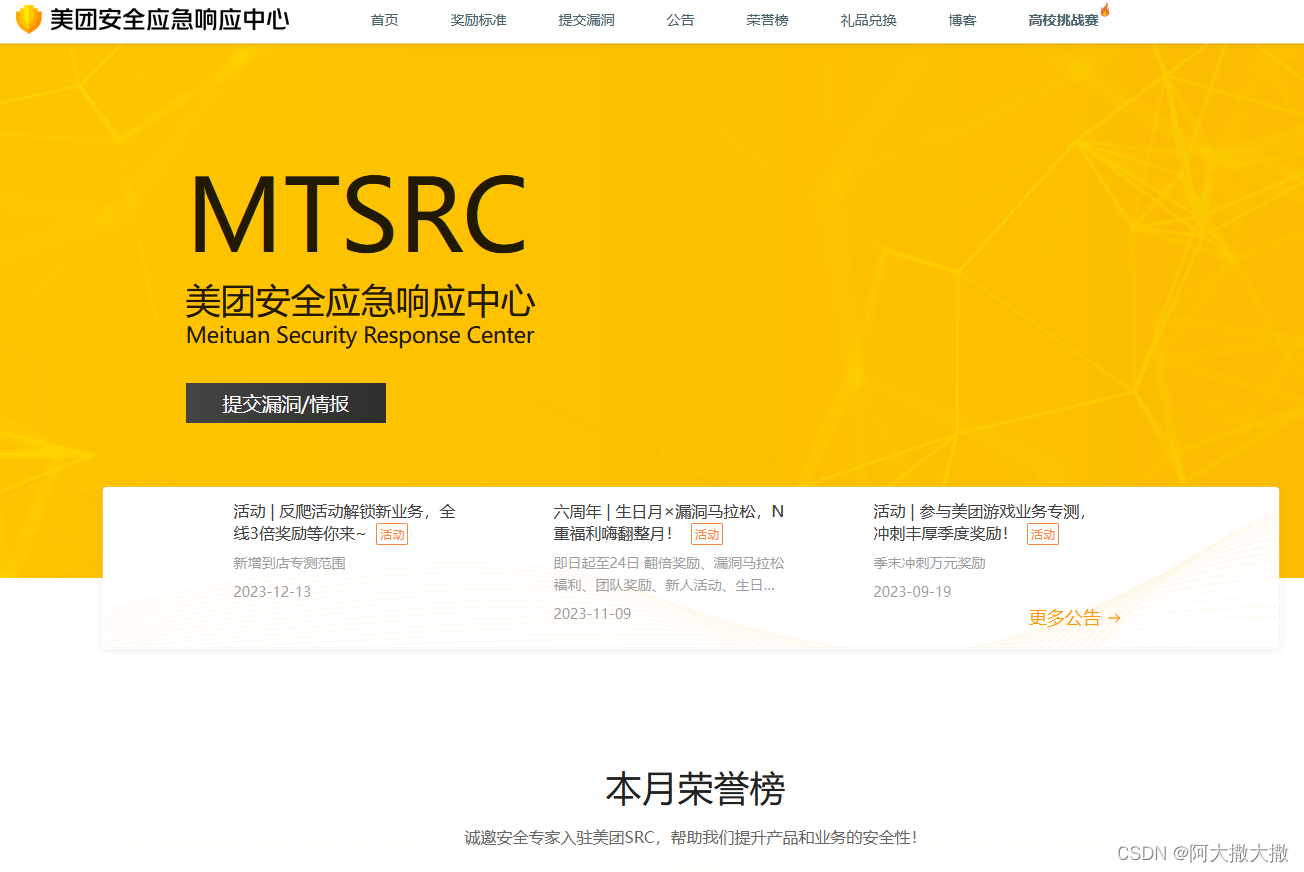Viewport: 1304px width, 872px height.
Task: Click the large MTSRC banner title
Action: point(358,215)
